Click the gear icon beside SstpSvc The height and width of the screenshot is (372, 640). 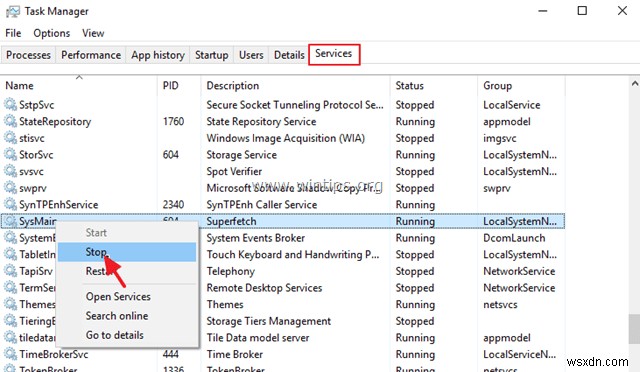click(x=10, y=105)
